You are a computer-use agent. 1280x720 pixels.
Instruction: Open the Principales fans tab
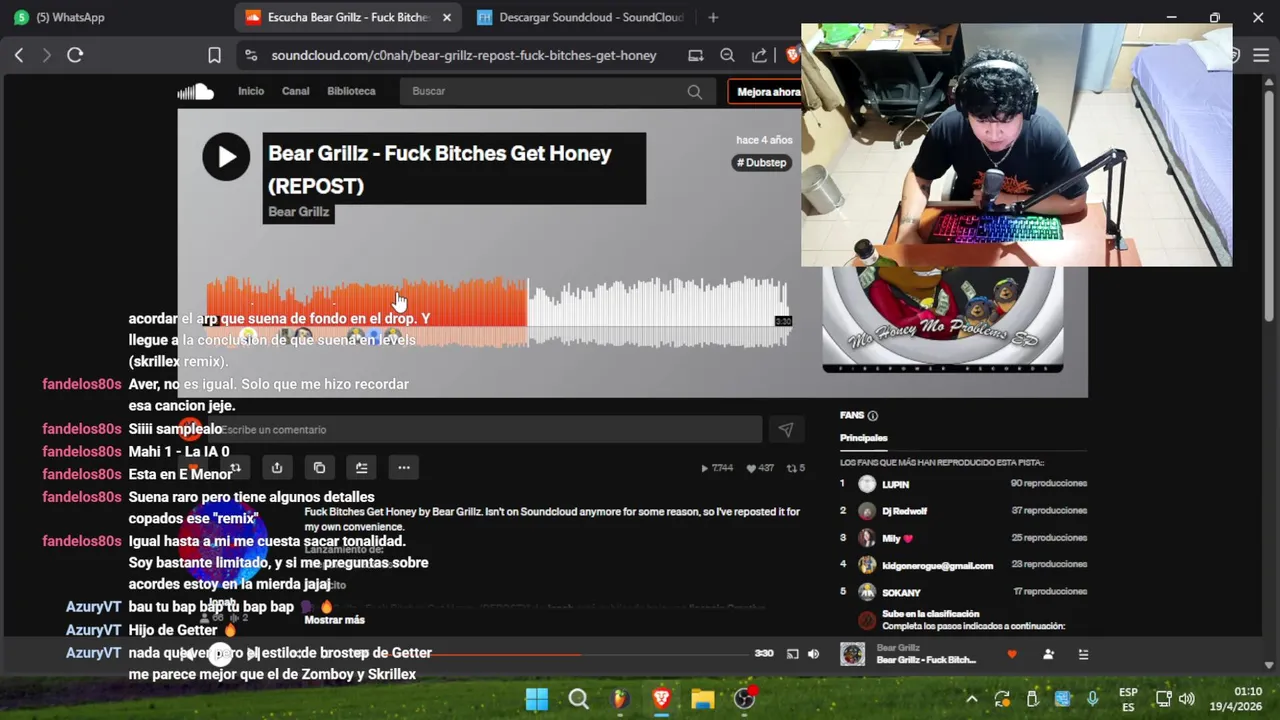click(x=863, y=438)
